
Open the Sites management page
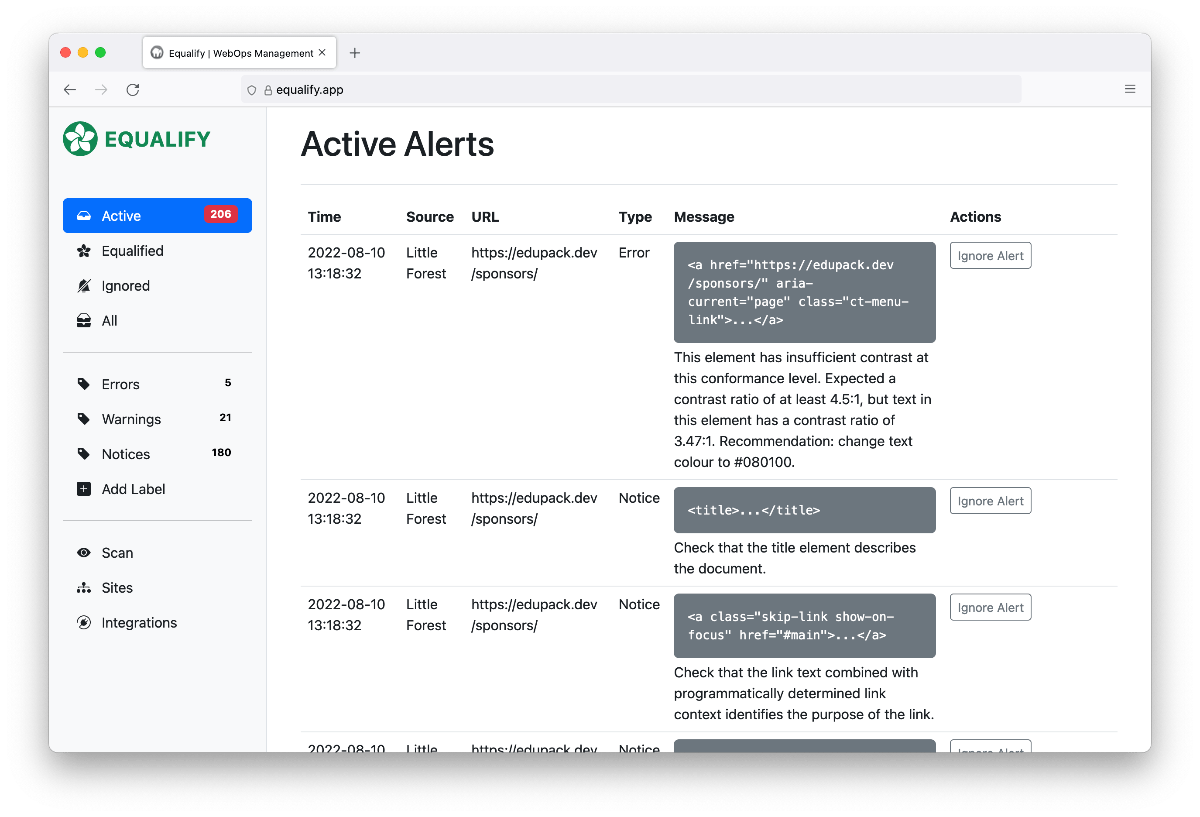[116, 587]
